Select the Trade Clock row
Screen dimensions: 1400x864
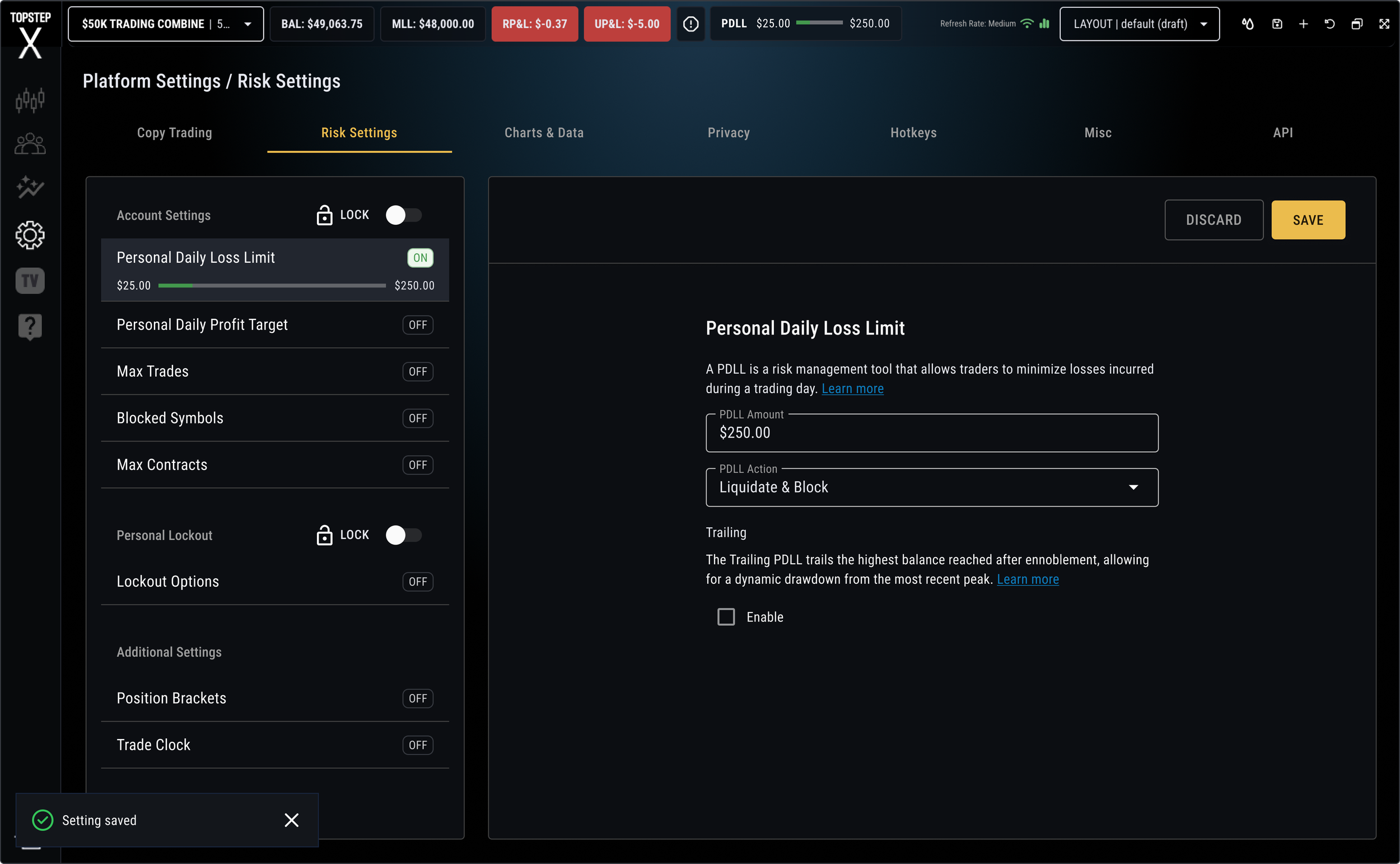coord(275,745)
